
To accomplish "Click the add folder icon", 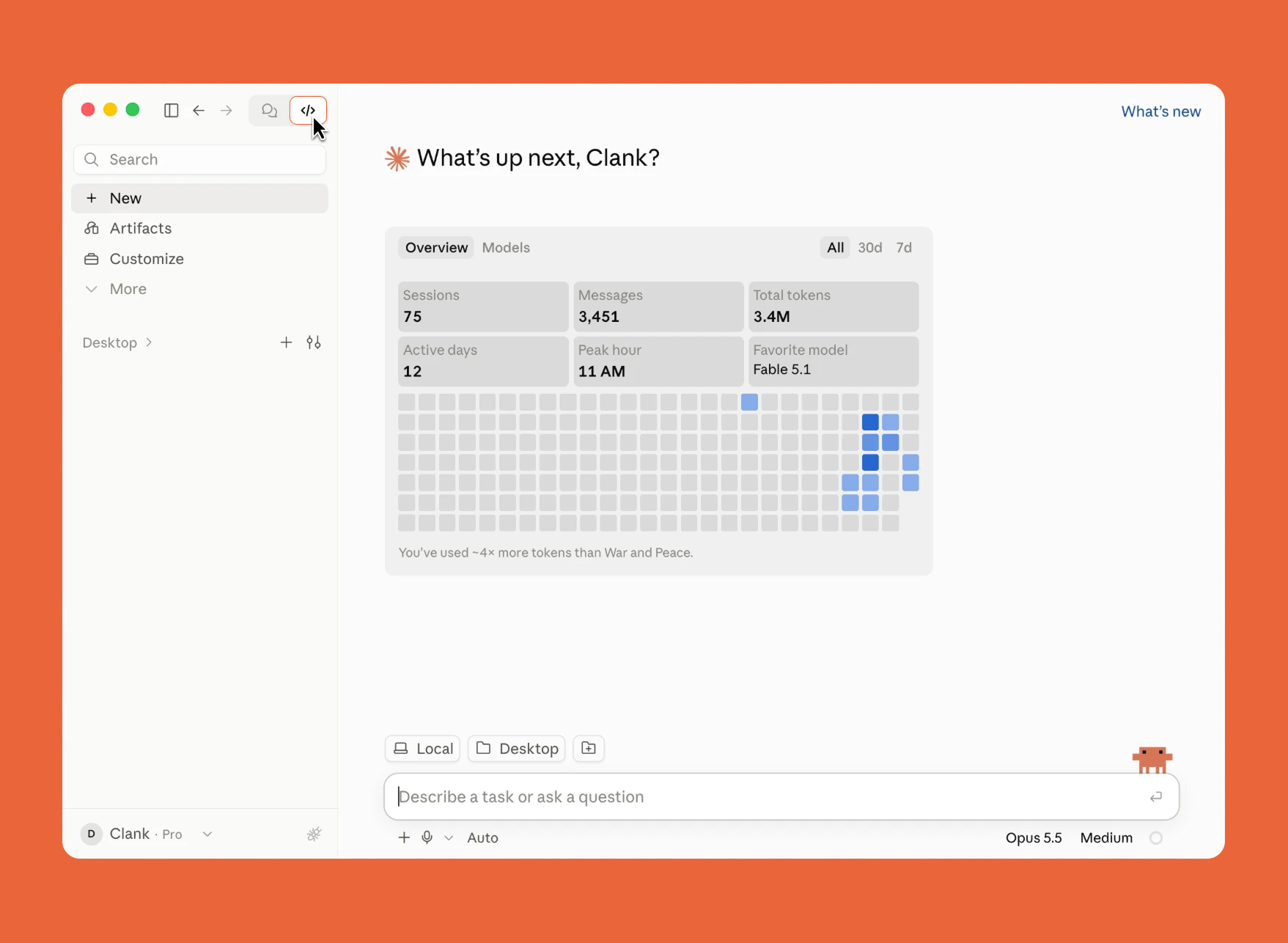I will point(589,749).
